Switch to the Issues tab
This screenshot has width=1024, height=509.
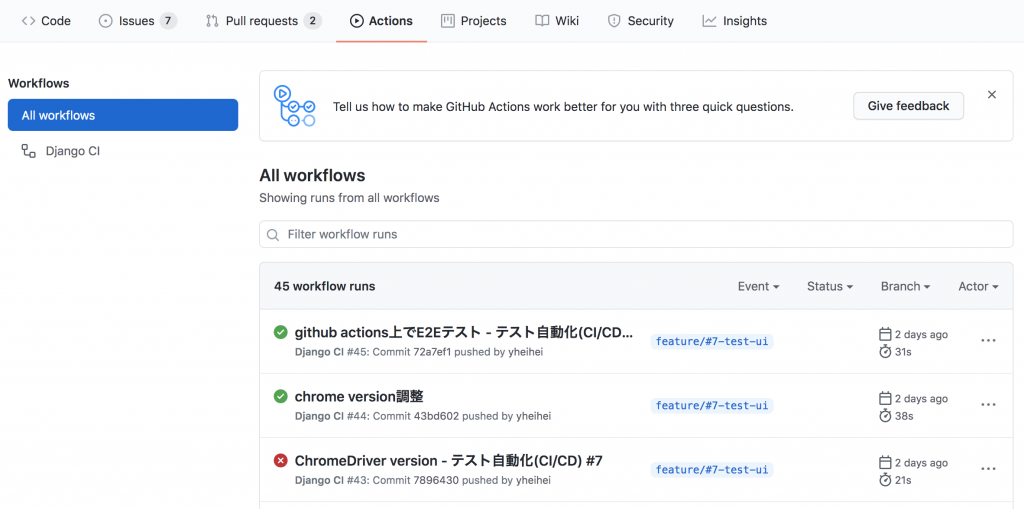(138, 21)
